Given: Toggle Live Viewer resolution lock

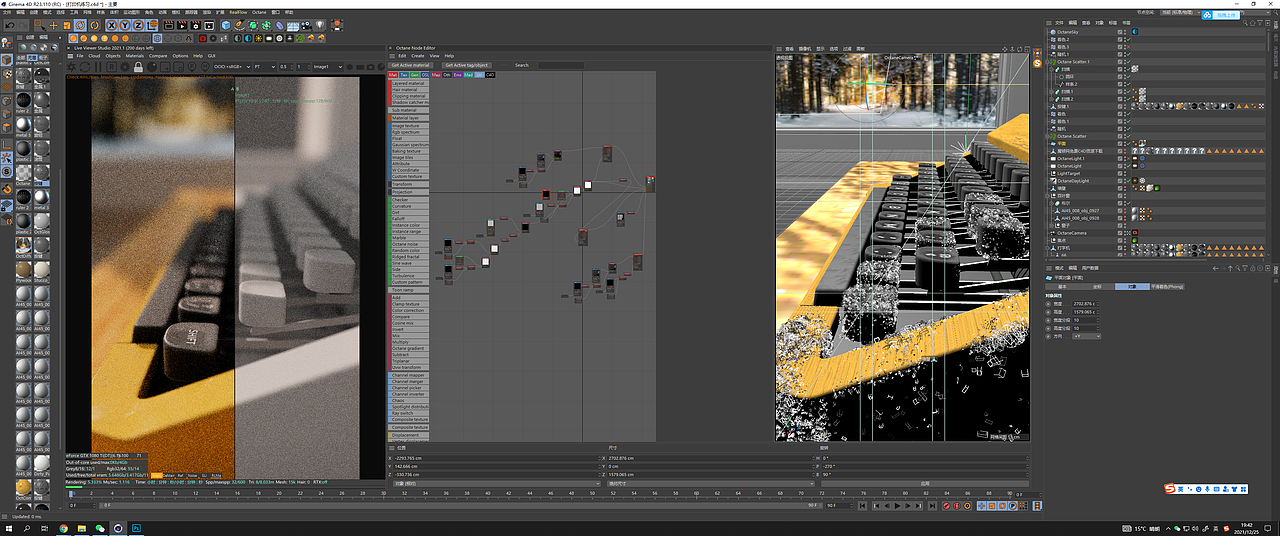Looking at the screenshot, I should 138,67.
